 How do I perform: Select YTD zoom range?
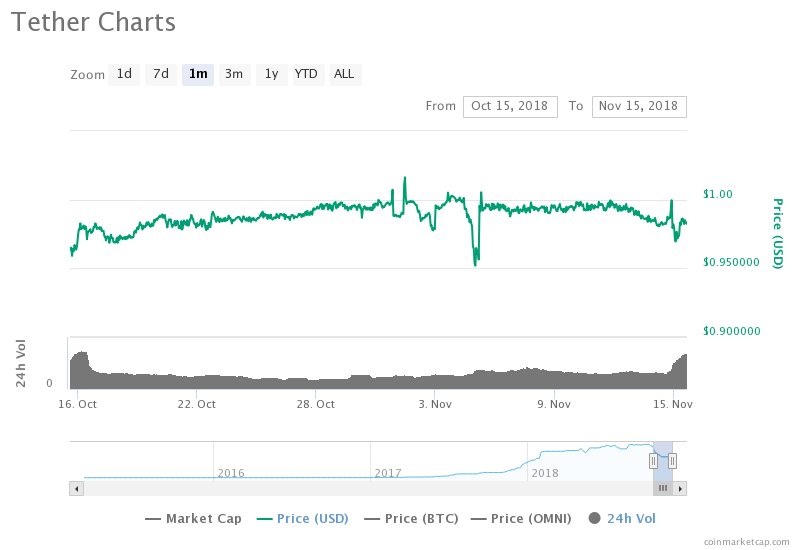[309, 74]
